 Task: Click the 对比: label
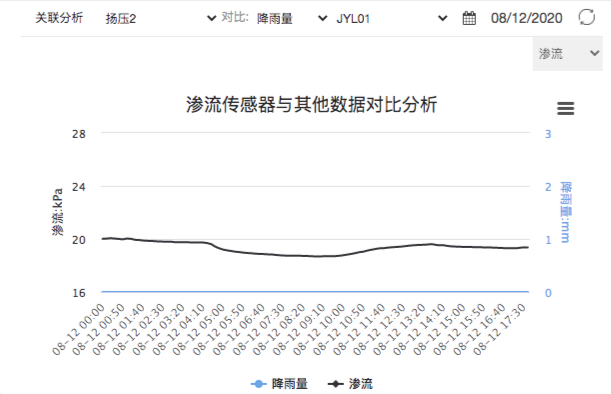(x=235, y=18)
